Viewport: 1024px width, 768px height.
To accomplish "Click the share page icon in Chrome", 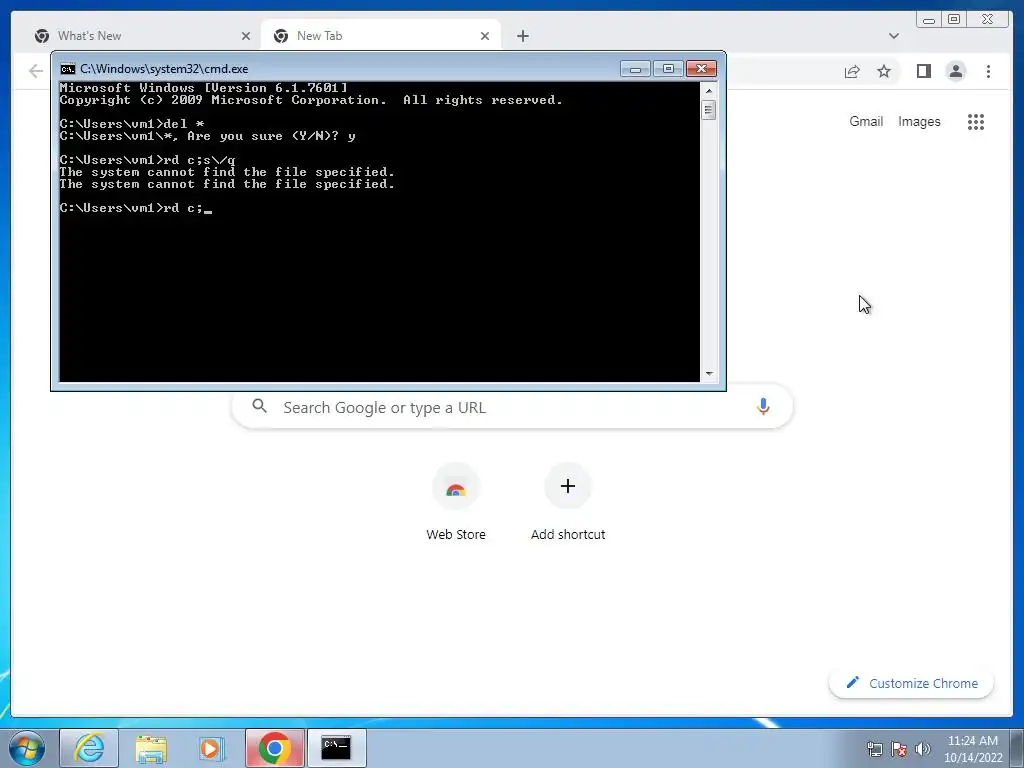I will [x=852, y=71].
